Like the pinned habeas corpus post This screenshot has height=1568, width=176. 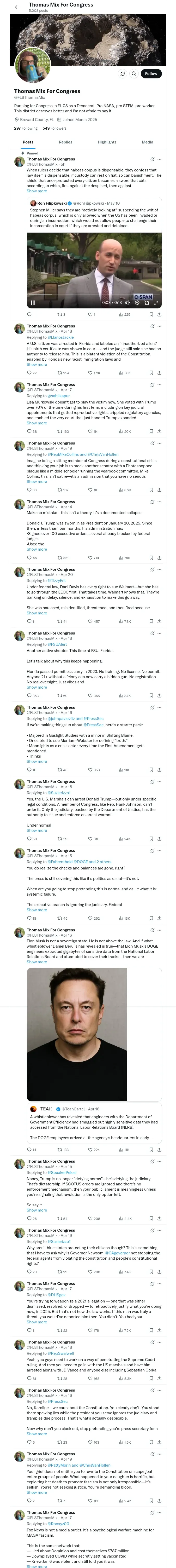89,315
